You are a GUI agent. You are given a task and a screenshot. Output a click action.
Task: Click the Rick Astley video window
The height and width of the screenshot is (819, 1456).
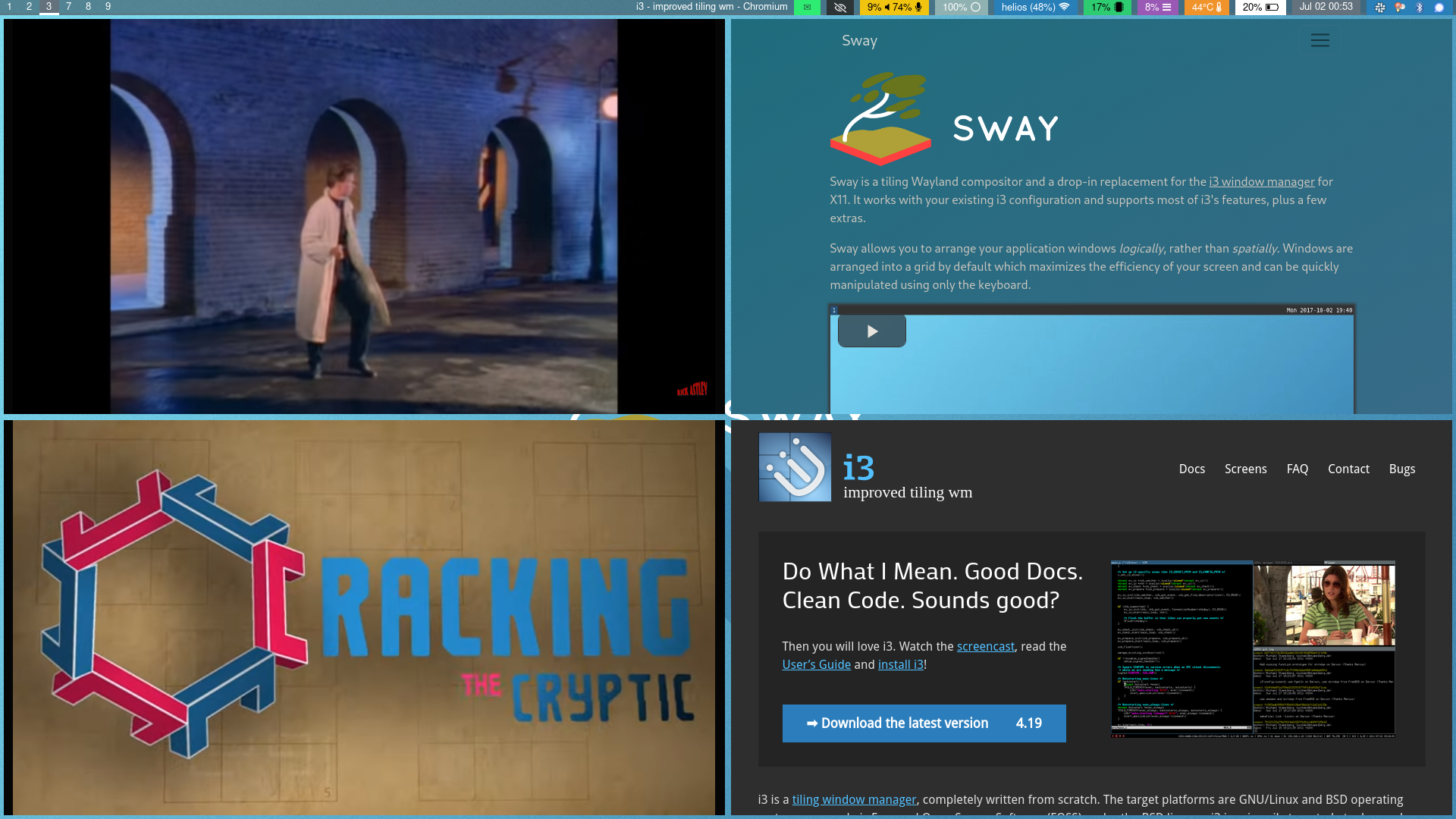click(x=364, y=216)
